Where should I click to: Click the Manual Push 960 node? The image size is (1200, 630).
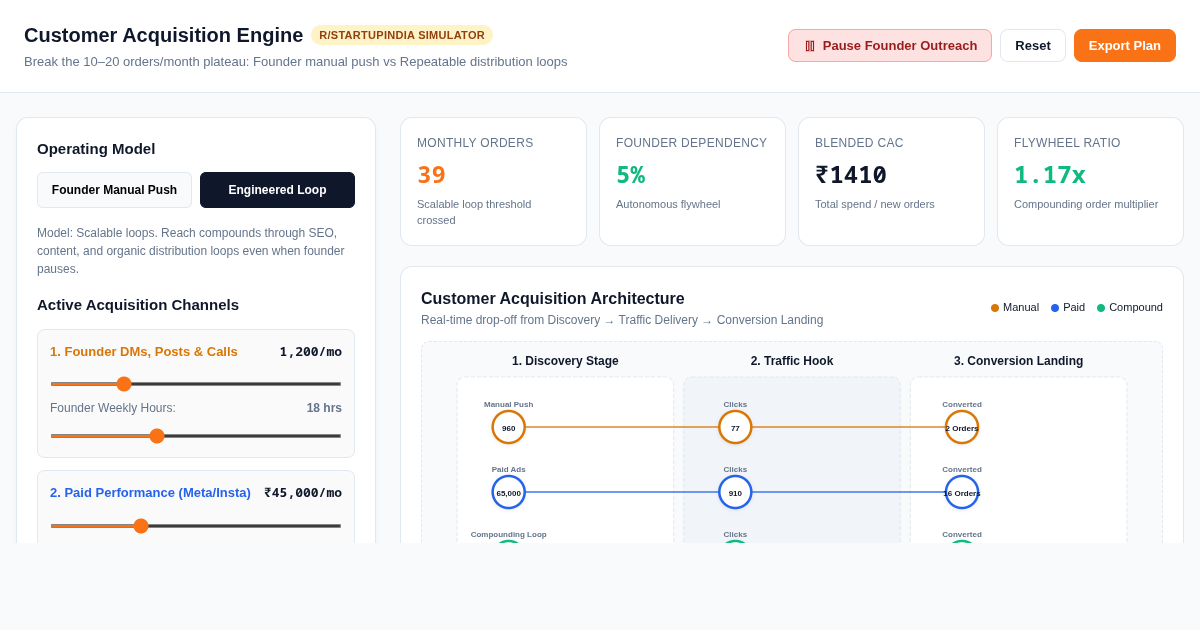click(509, 427)
